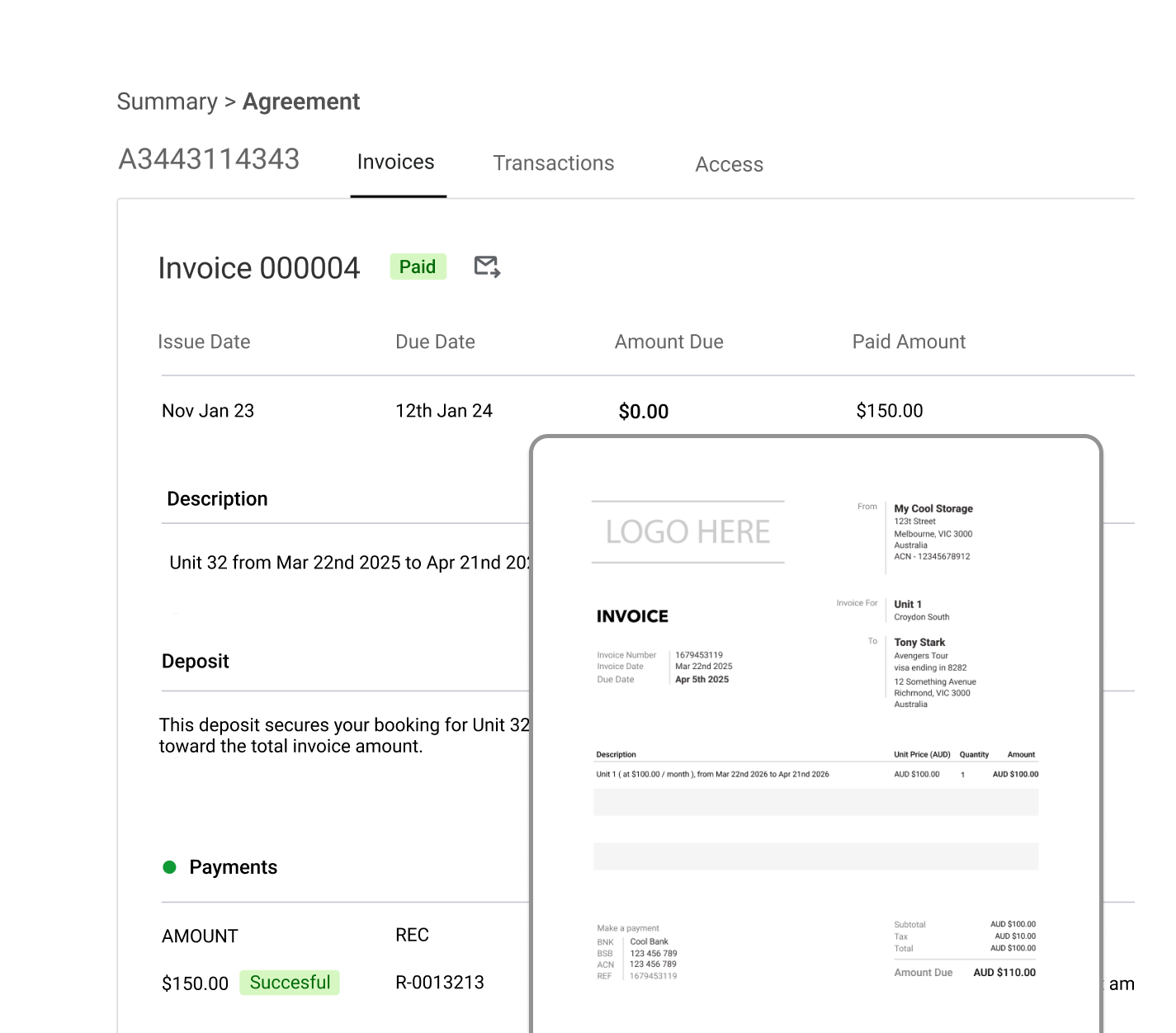1176x1033 pixels.
Task: Expand the Deposit section
Action: [195, 661]
